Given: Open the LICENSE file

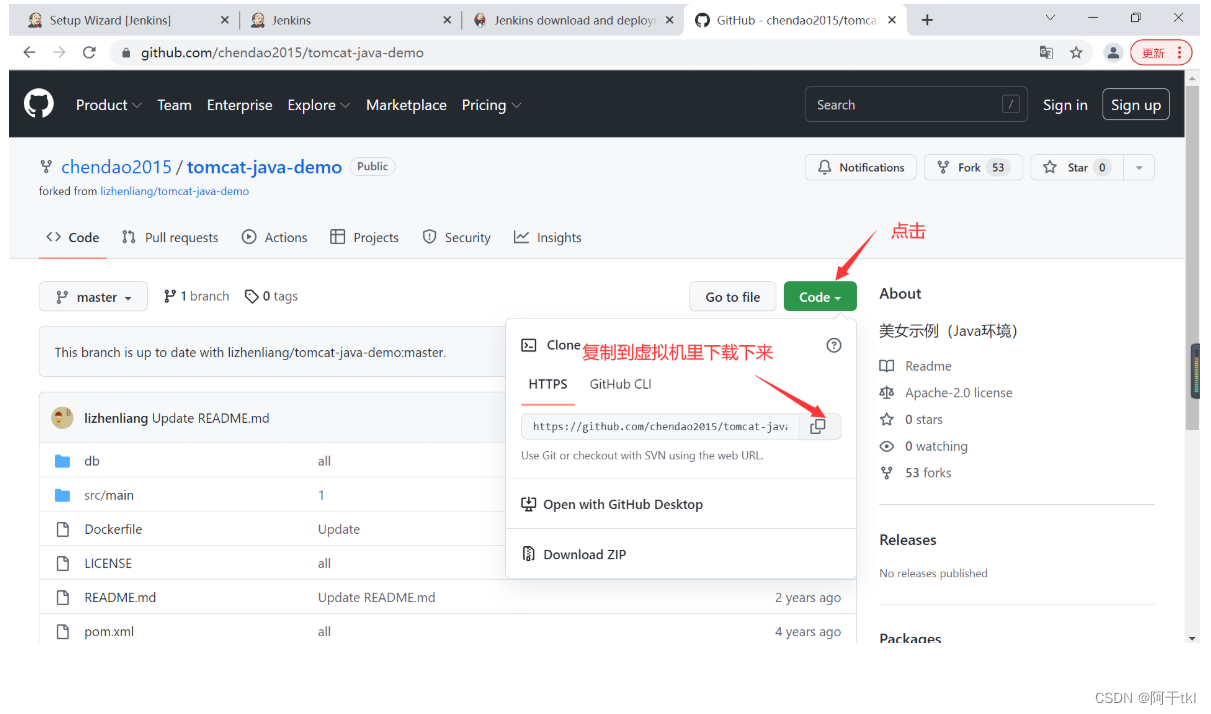Looking at the screenshot, I should pos(108,563).
